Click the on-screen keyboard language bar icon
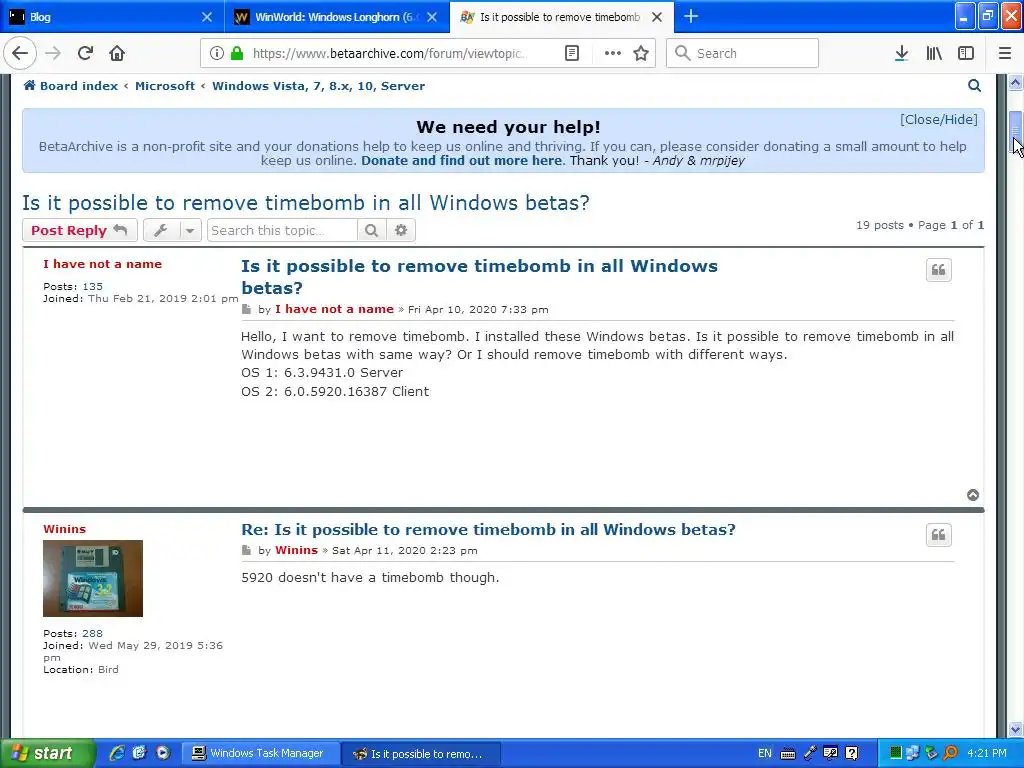The width and height of the screenshot is (1024, 768). [788, 754]
